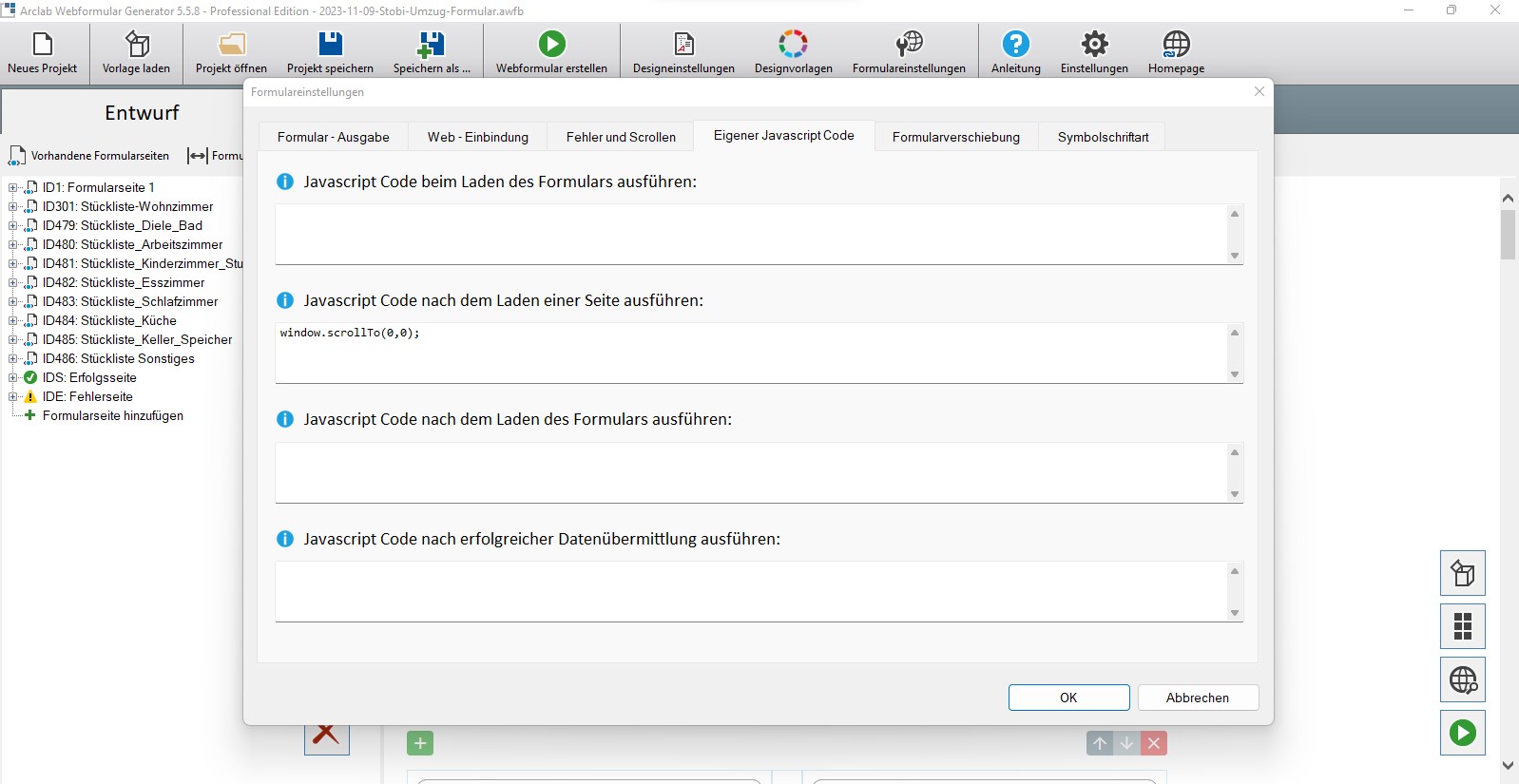Click the Neues Projekt toolbar icon
Viewport: 1519px width, 784px height.
pos(42,45)
